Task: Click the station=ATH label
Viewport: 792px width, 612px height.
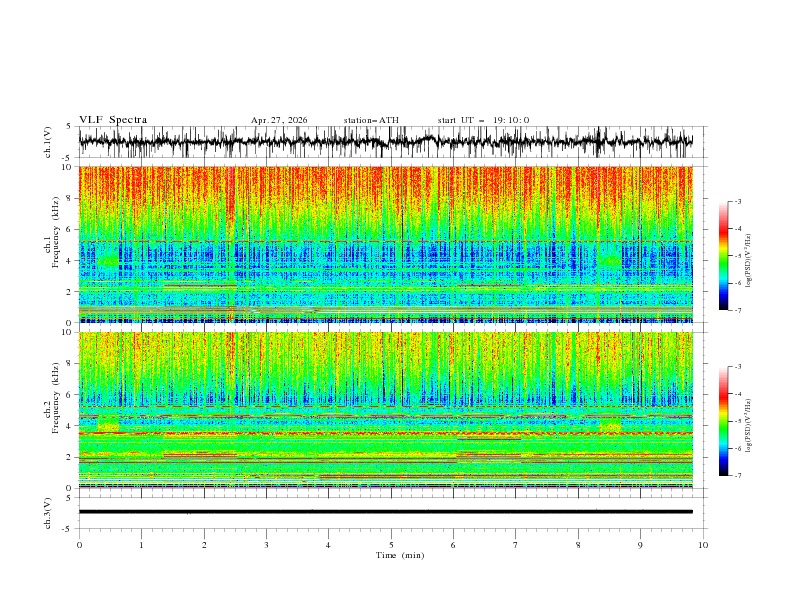Action: 371,120
